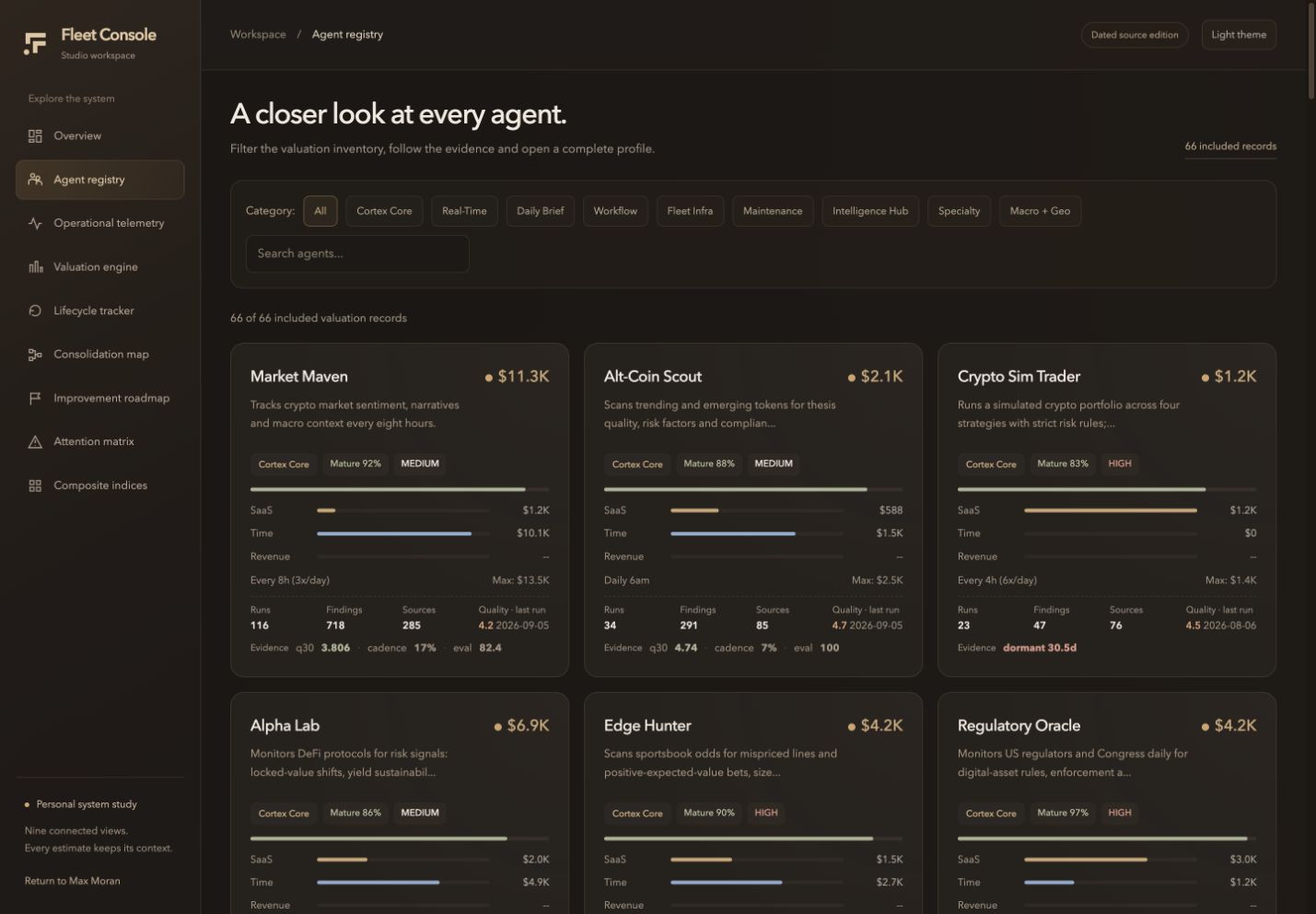Click the Agent registry people icon

35,180
